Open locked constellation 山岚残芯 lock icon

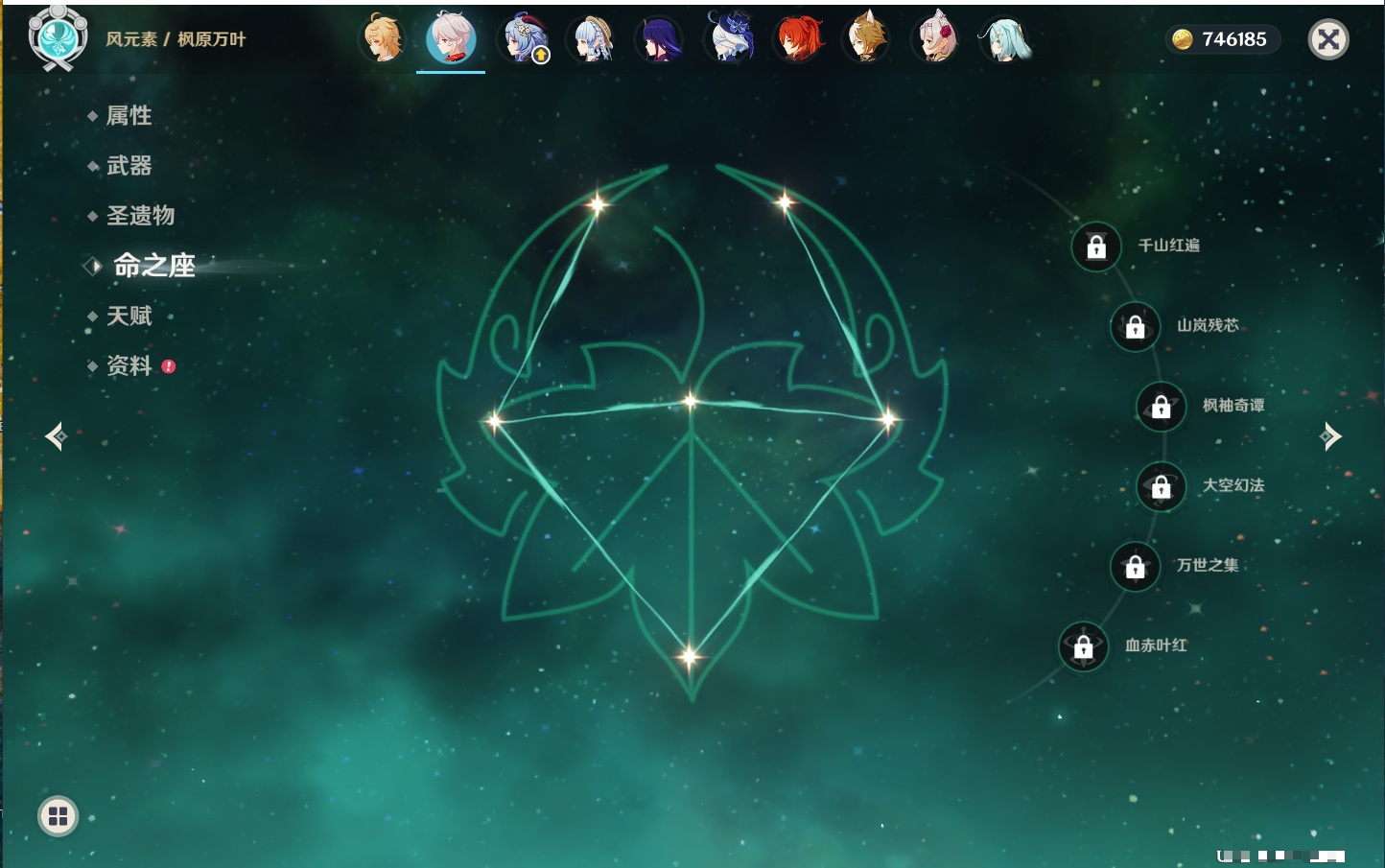(1136, 327)
